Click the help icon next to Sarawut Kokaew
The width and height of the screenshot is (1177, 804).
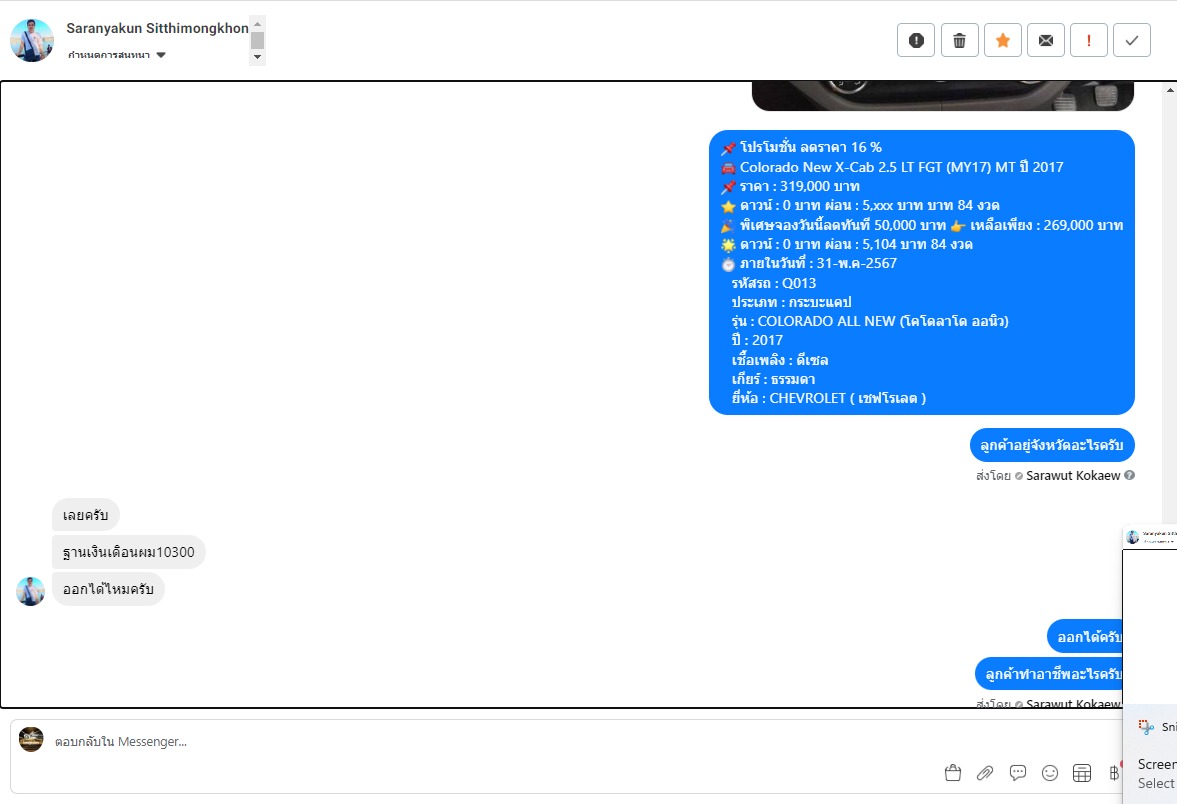tap(1129, 475)
